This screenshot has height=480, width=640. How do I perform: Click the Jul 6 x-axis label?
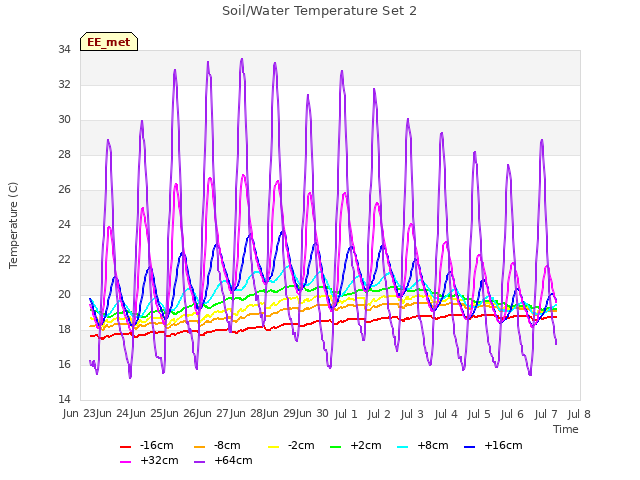512,414
